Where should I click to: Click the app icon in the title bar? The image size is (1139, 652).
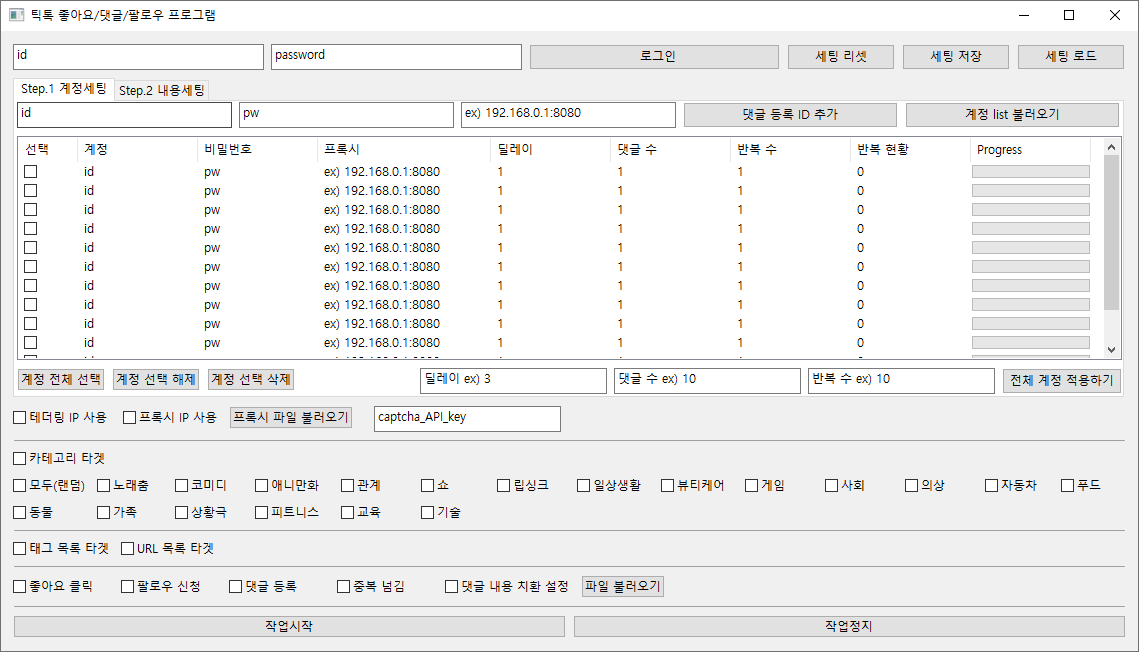[16, 15]
